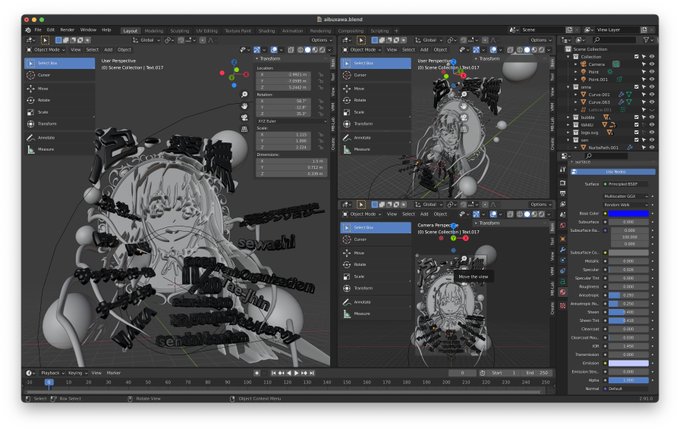680x431 pixels.
Task: Click the Emission color swatch
Action: point(628,363)
